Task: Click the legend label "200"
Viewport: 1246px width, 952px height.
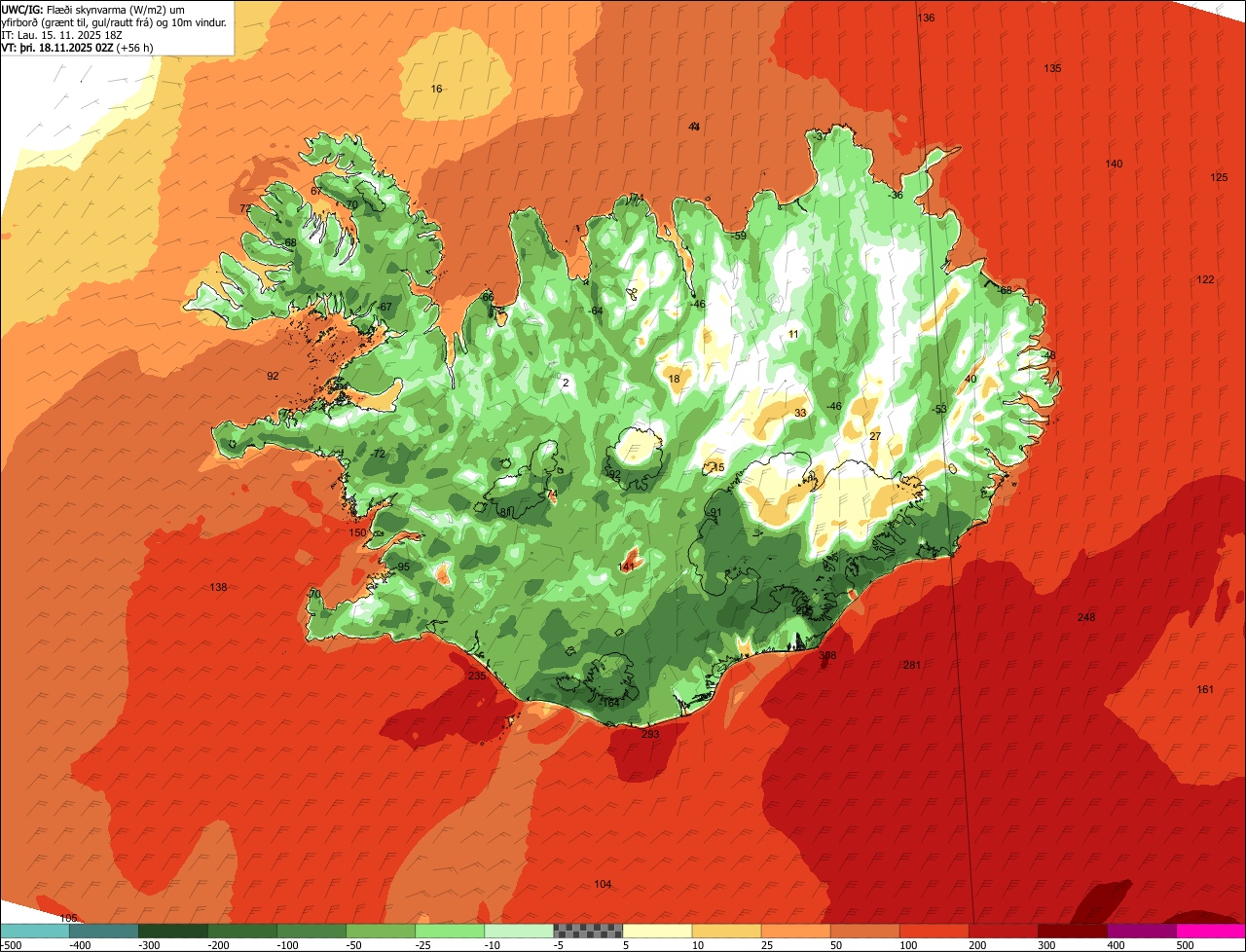Action: click(976, 944)
